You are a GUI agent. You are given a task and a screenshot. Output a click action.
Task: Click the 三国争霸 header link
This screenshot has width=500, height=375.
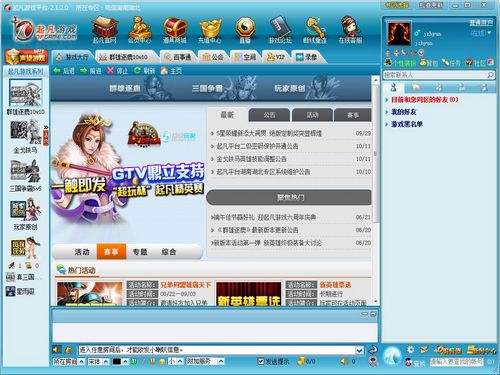point(207,88)
